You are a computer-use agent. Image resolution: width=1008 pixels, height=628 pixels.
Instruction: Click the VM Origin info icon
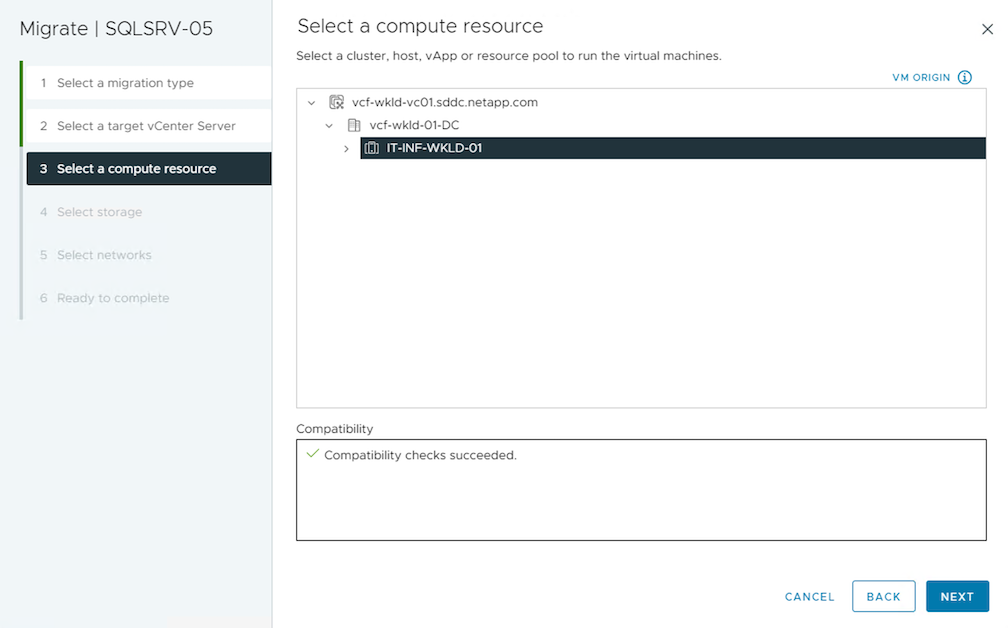[x=965, y=77]
